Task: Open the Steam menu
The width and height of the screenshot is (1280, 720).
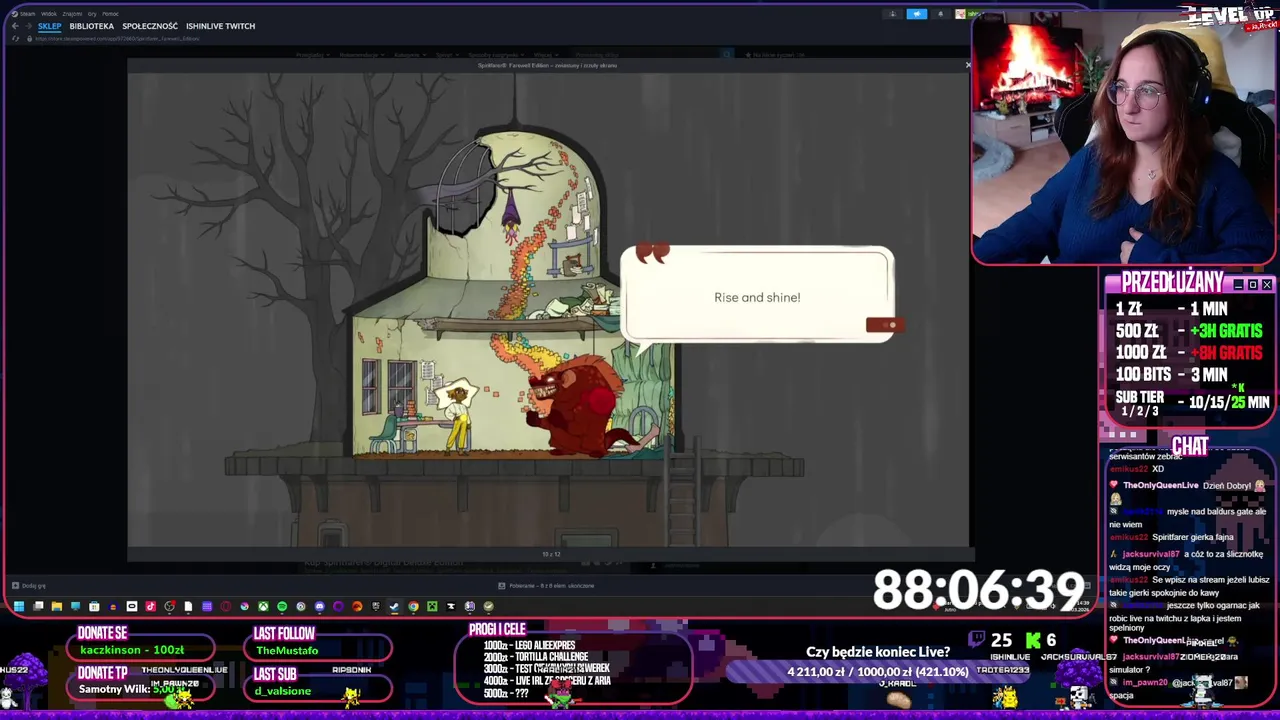Action: tap(27, 14)
